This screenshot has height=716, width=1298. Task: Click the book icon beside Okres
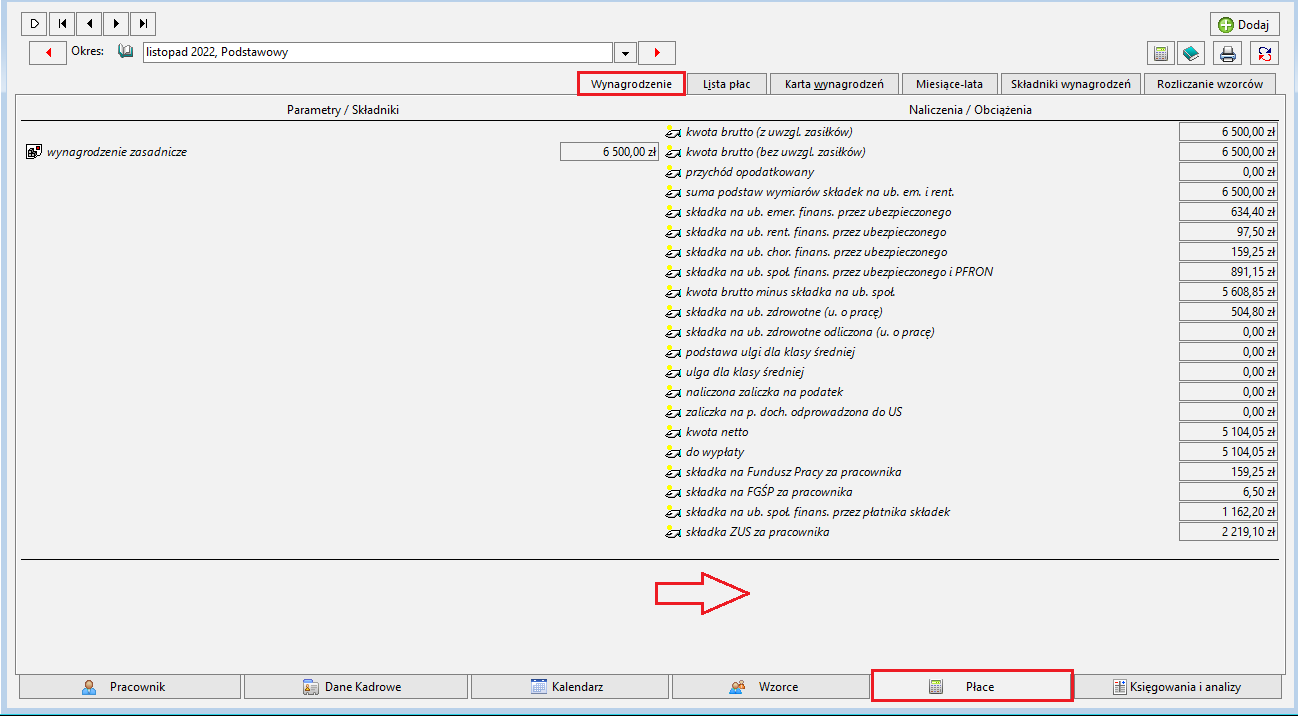126,51
